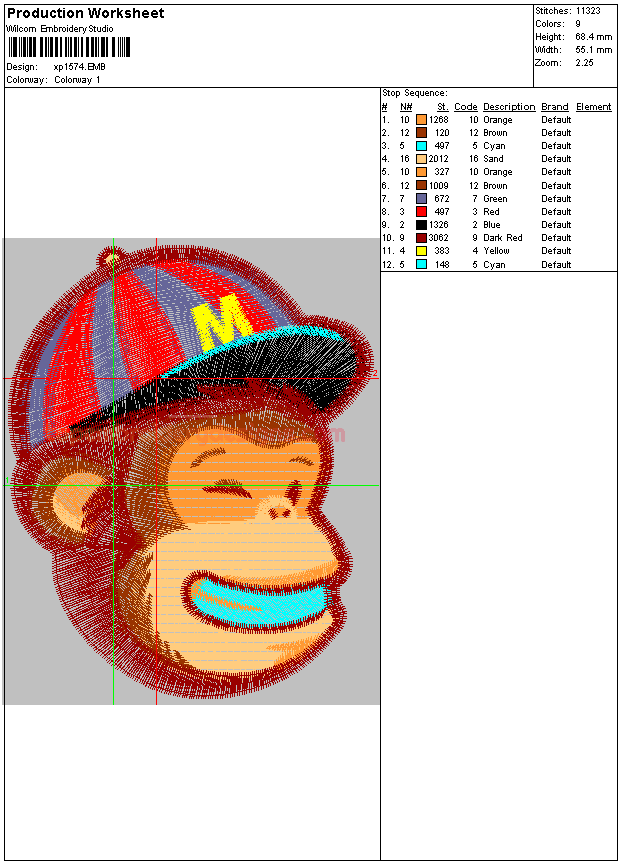The width and height of the screenshot is (620, 861).
Task: Click the Green row's purple-blue swatch
Action: (x=421, y=199)
